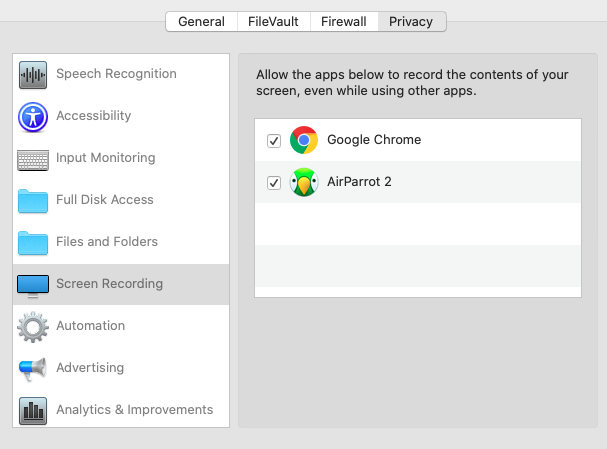Select the AirParrot 2 row label

click(x=361, y=182)
